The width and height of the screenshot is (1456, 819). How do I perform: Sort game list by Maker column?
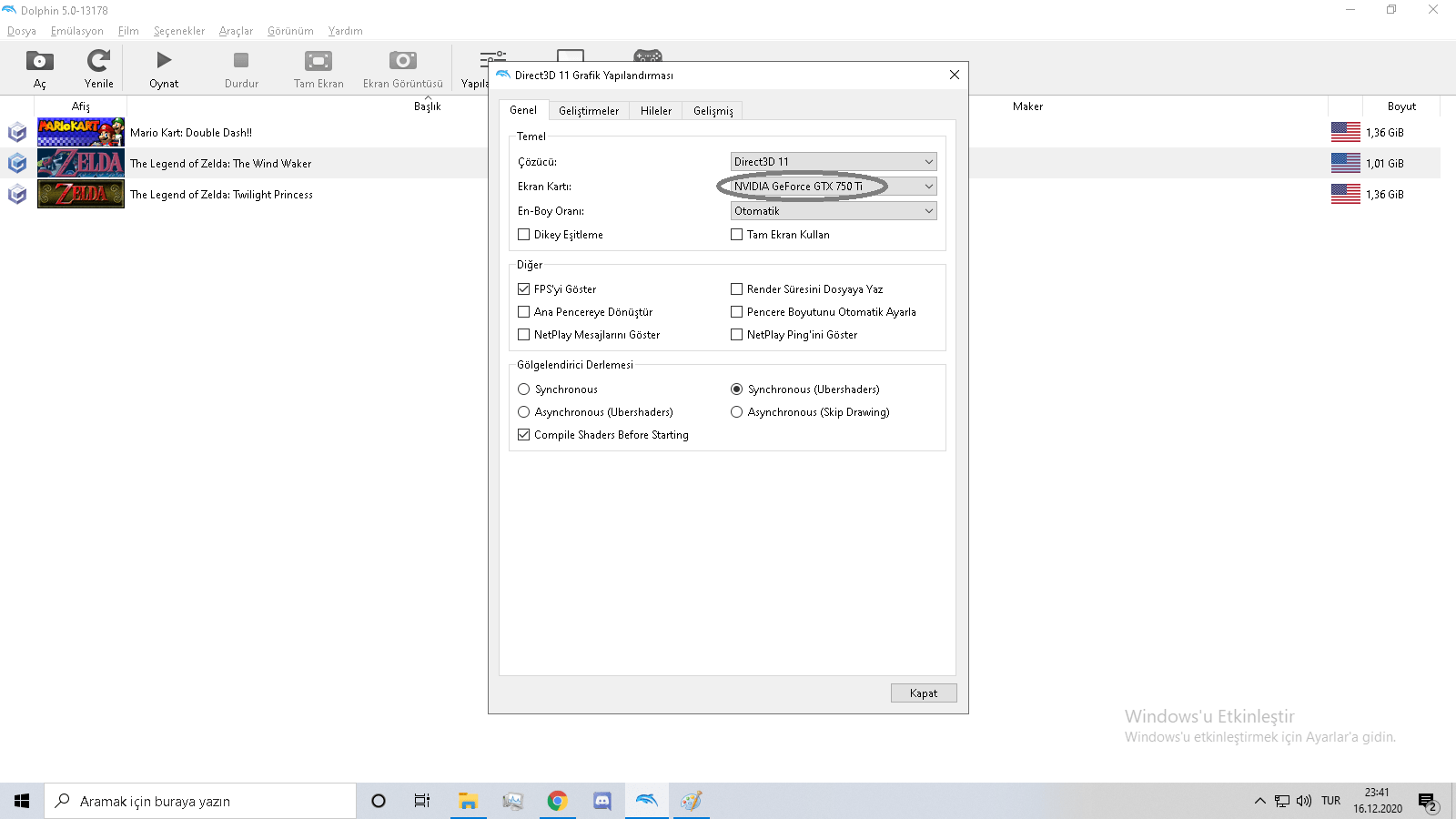pyautogui.click(x=1027, y=106)
